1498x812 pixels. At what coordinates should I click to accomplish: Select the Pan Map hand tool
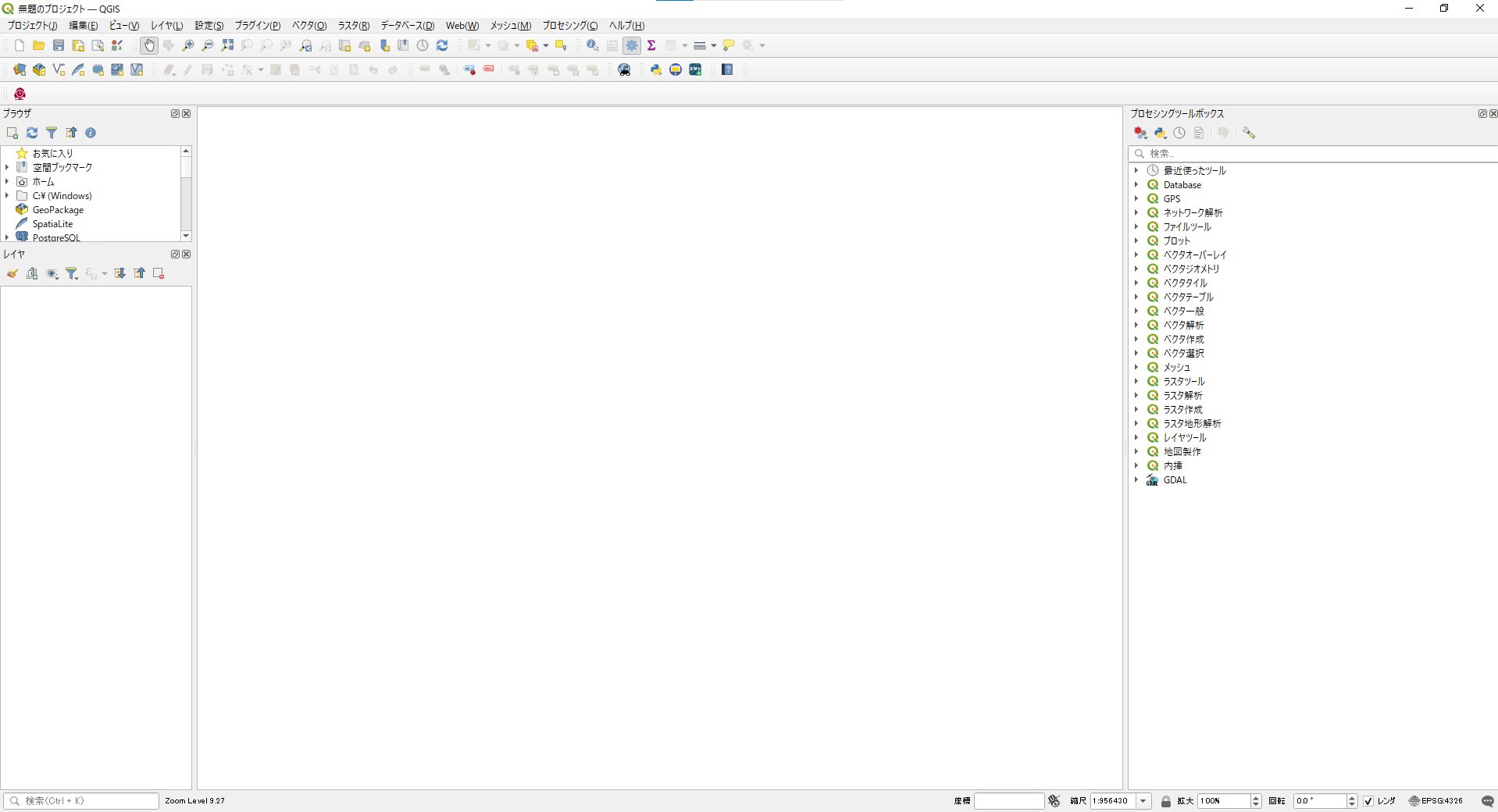(149, 46)
